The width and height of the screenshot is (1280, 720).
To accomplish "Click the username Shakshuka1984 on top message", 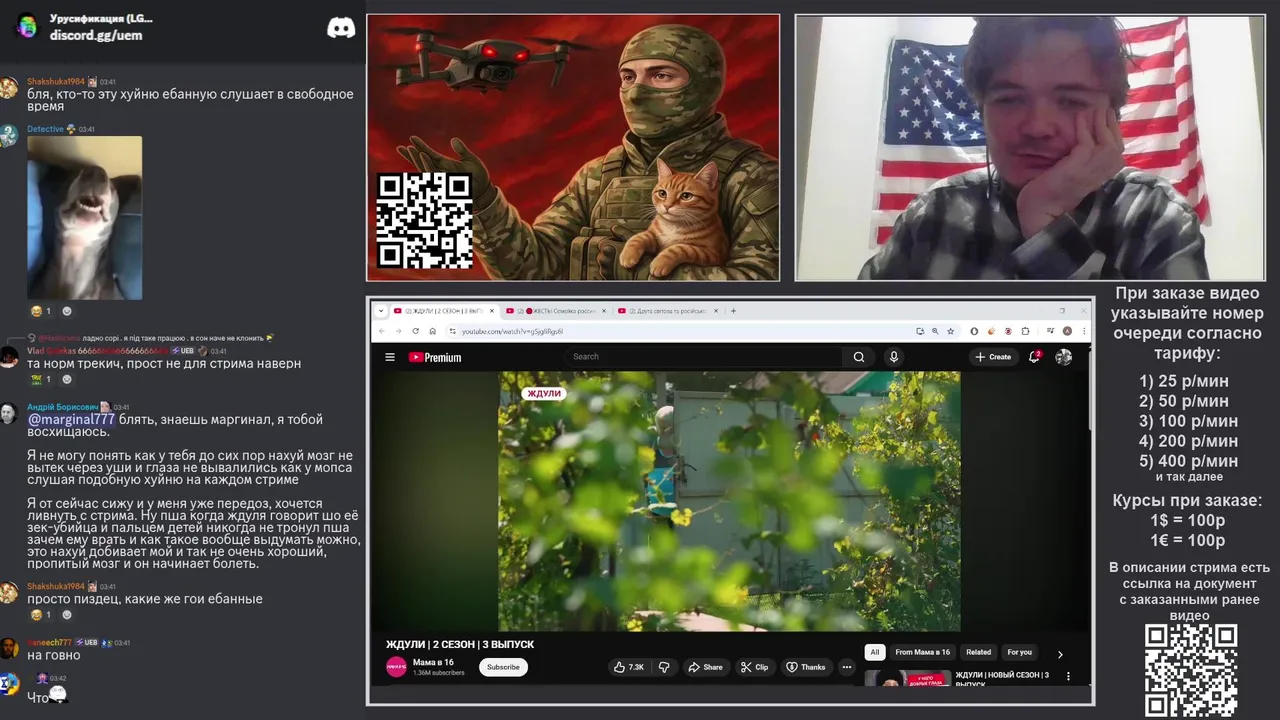I will click(56, 82).
